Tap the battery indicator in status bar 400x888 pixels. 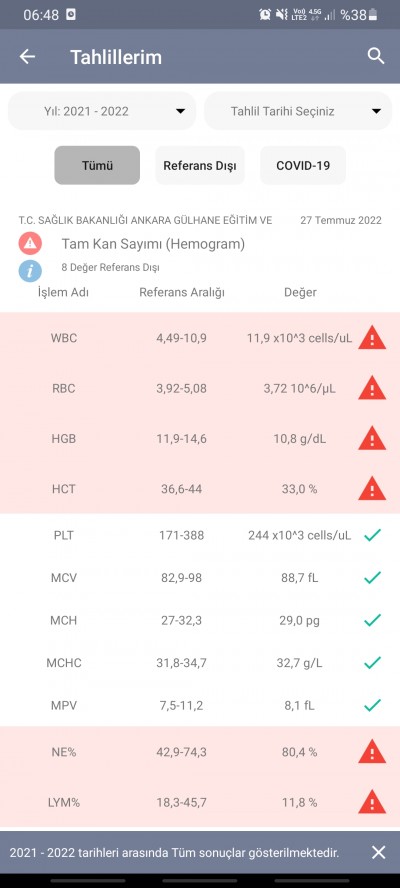pyautogui.click(x=373, y=15)
